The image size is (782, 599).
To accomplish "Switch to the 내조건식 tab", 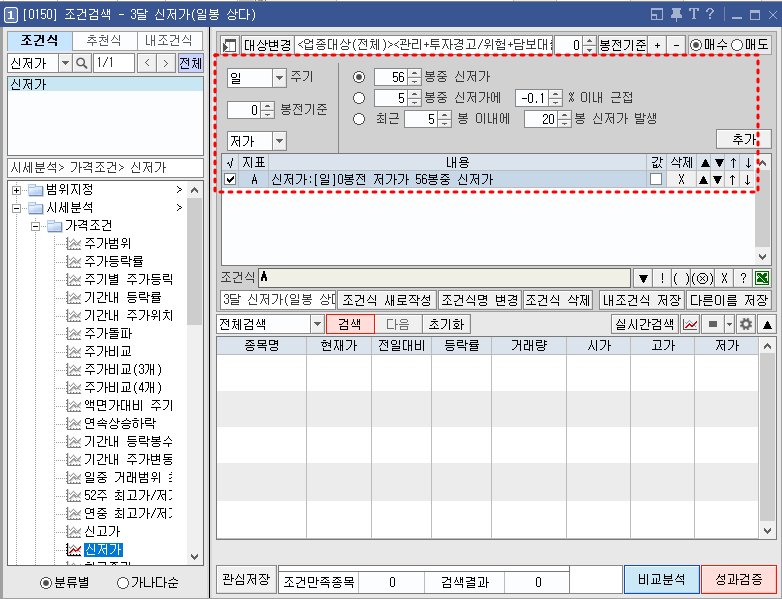I will [x=169, y=40].
